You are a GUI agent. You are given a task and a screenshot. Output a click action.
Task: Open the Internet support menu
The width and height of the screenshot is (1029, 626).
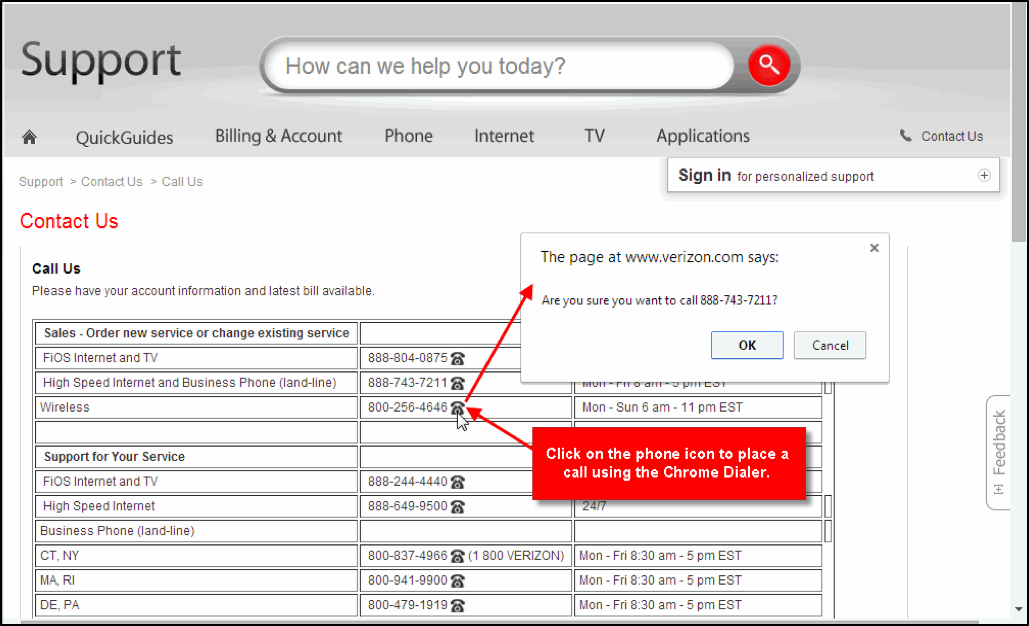504,136
